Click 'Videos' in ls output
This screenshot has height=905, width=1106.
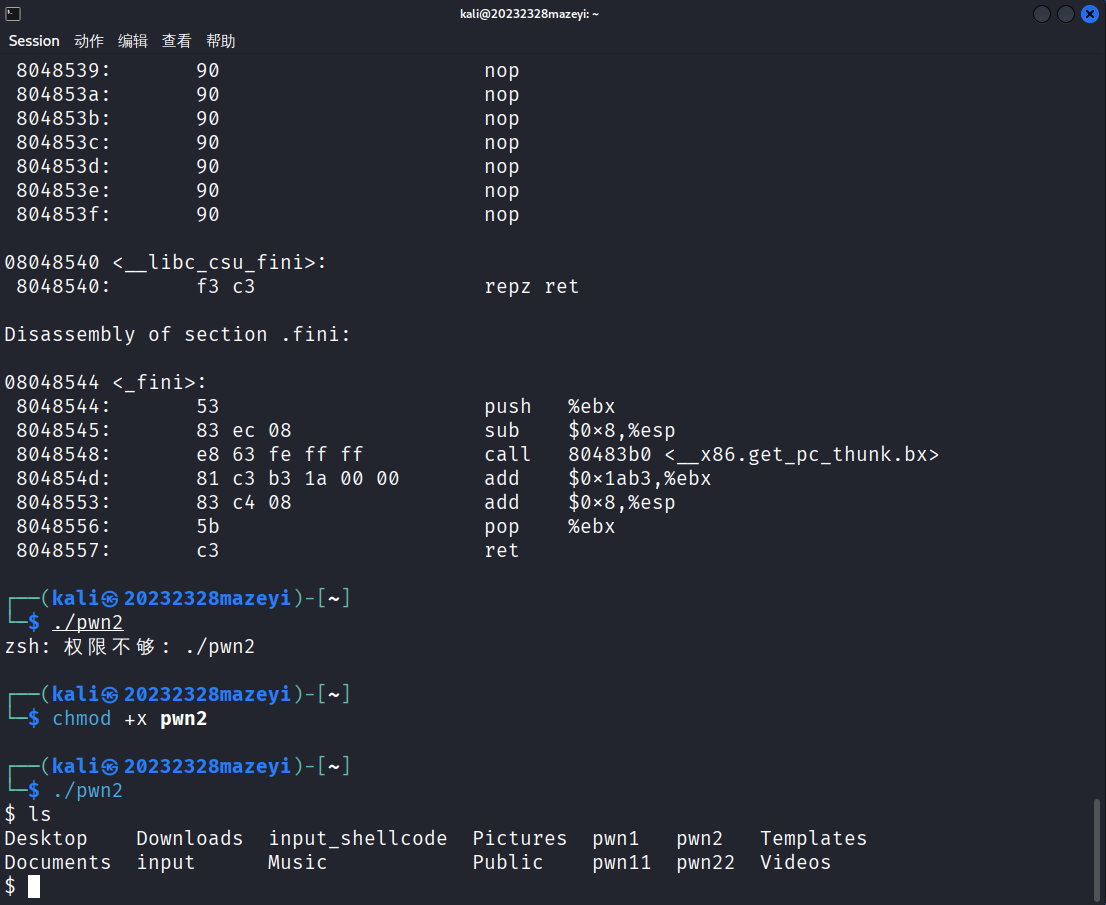[x=796, y=862]
